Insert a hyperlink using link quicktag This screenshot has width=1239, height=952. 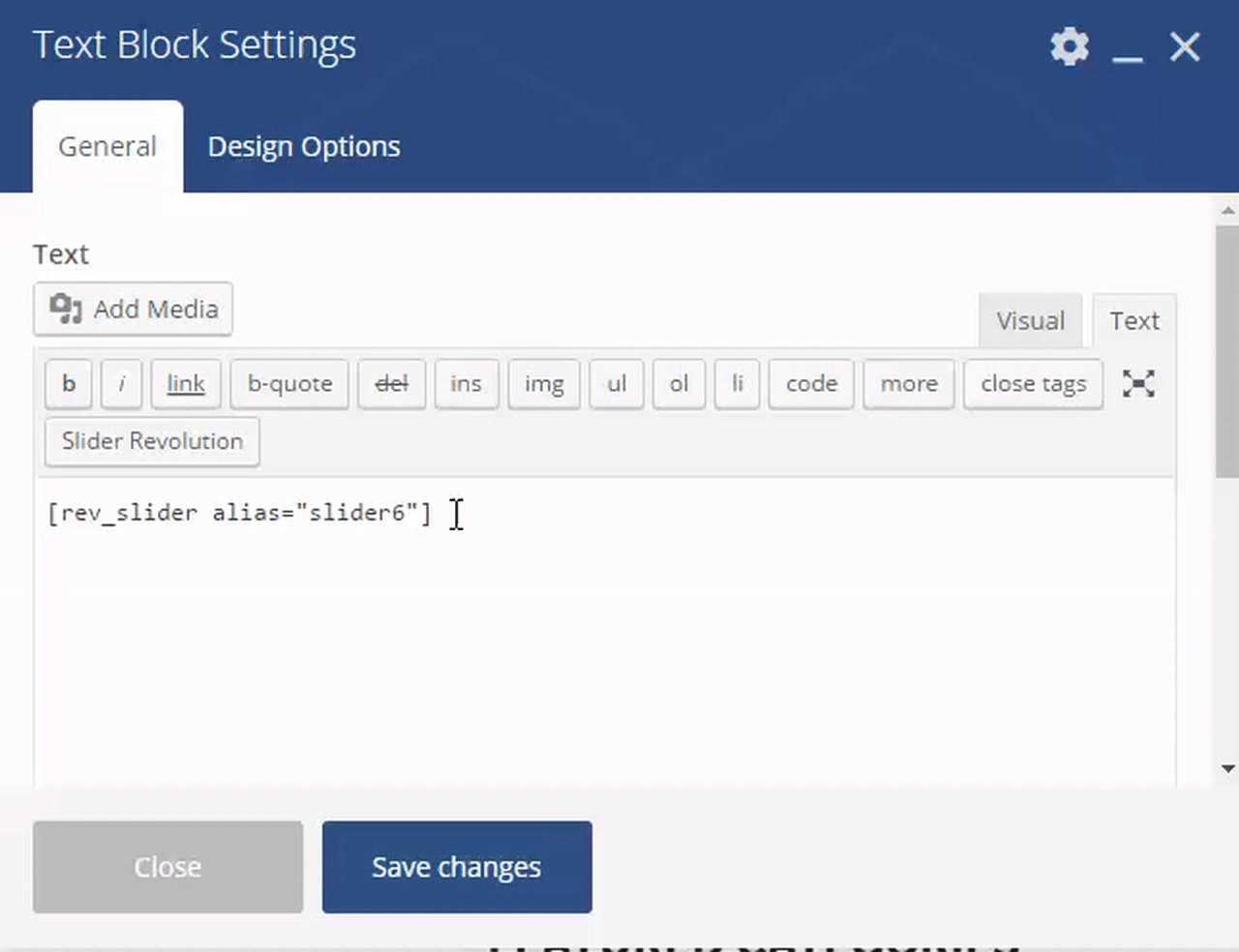(x=186, y=384)
